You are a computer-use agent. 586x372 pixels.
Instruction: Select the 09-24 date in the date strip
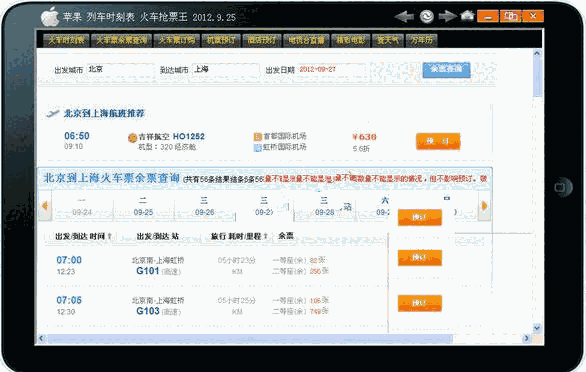click(82, 207)
